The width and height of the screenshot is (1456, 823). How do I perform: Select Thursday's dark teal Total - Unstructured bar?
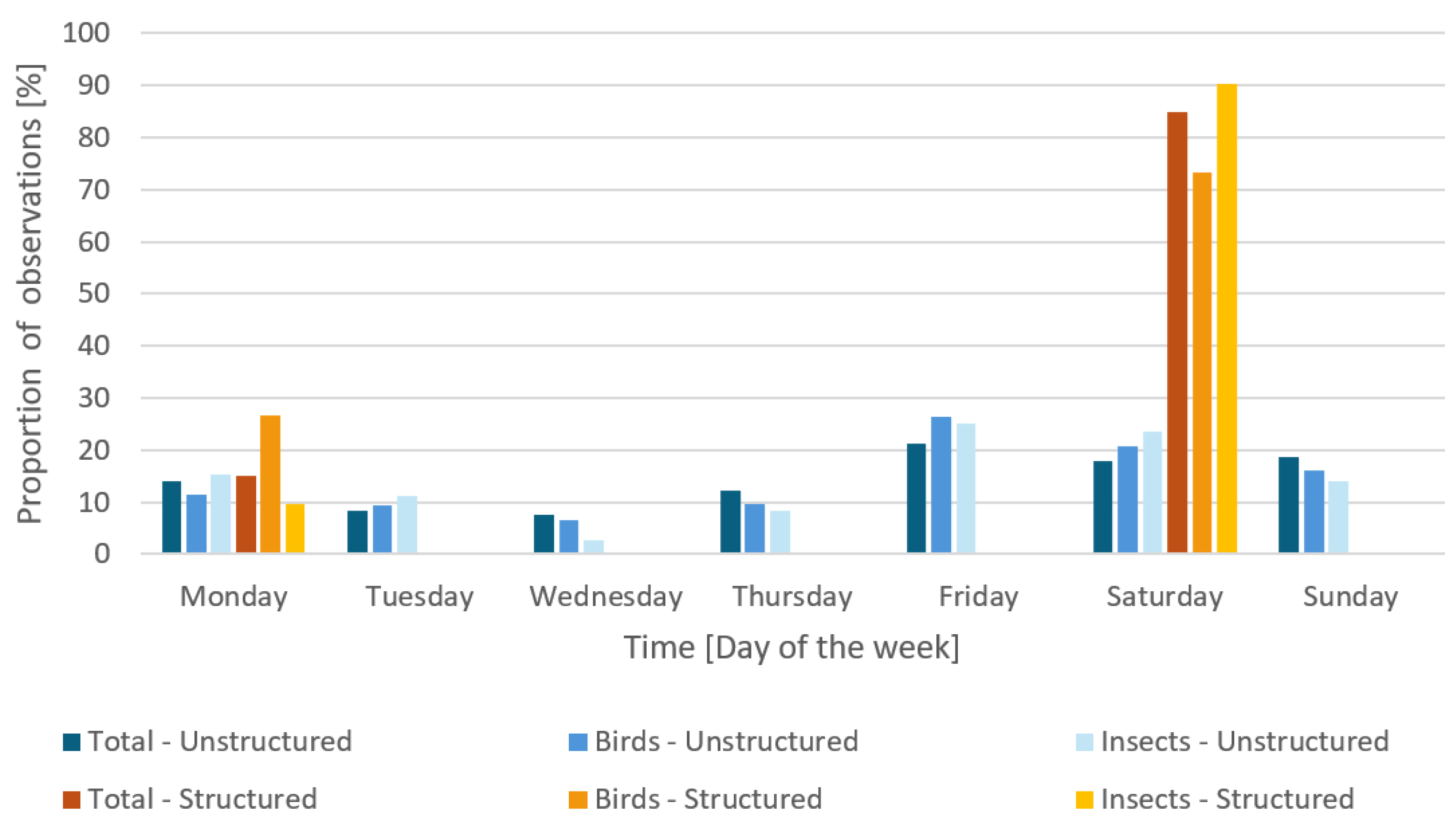coord(730,521)
